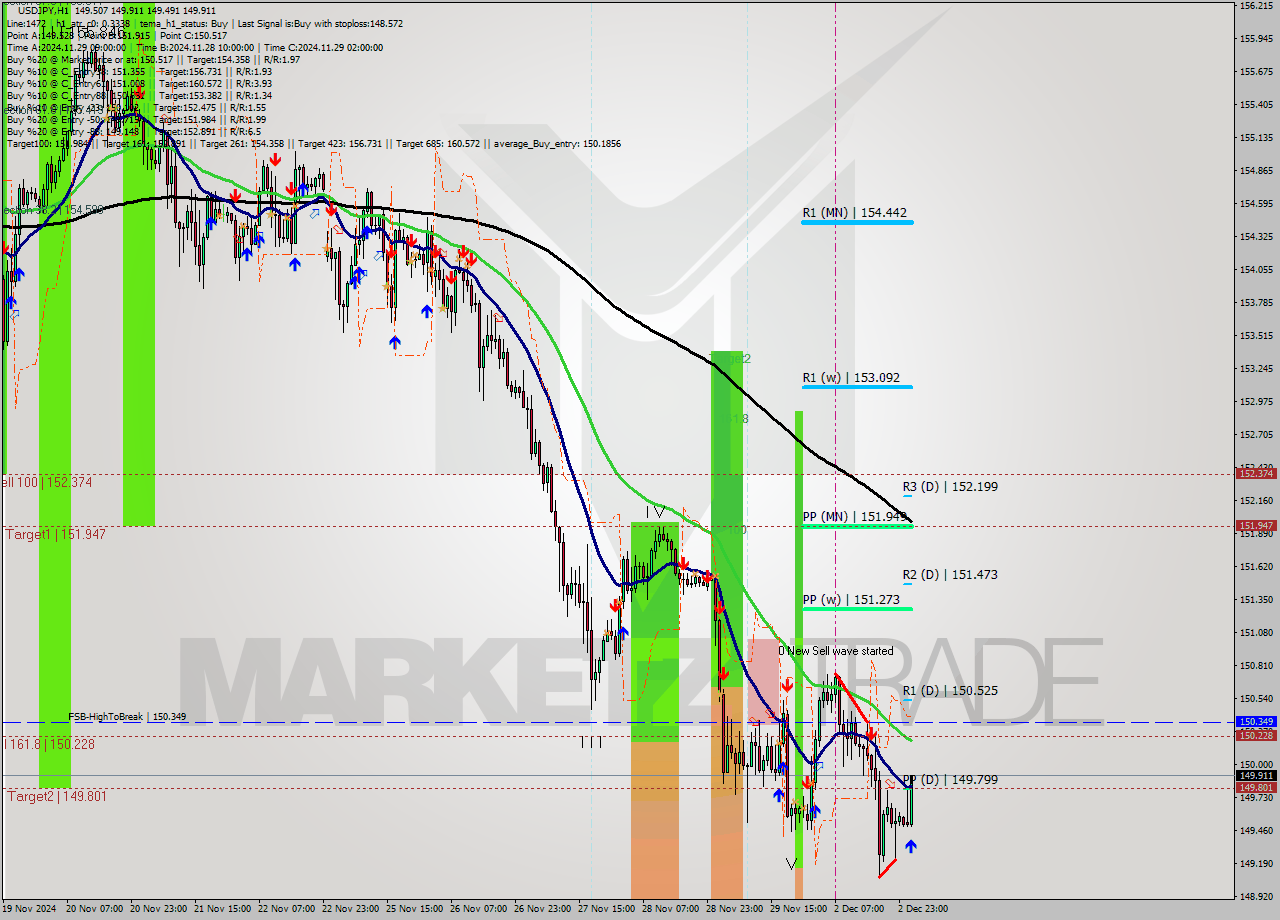Click the 152.705 price axis value
Image resolution: width=1280 pixels, height=920 pixels.
1256,434
